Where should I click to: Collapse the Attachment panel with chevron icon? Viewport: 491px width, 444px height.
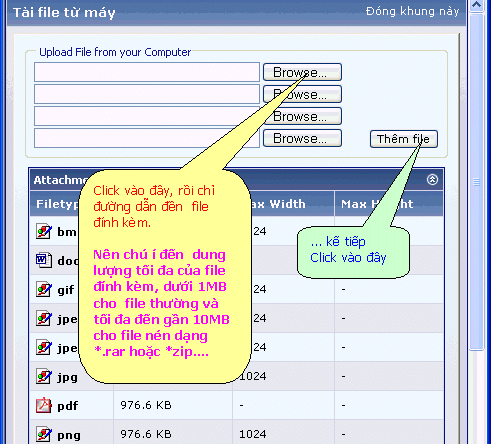click(432, 180)
